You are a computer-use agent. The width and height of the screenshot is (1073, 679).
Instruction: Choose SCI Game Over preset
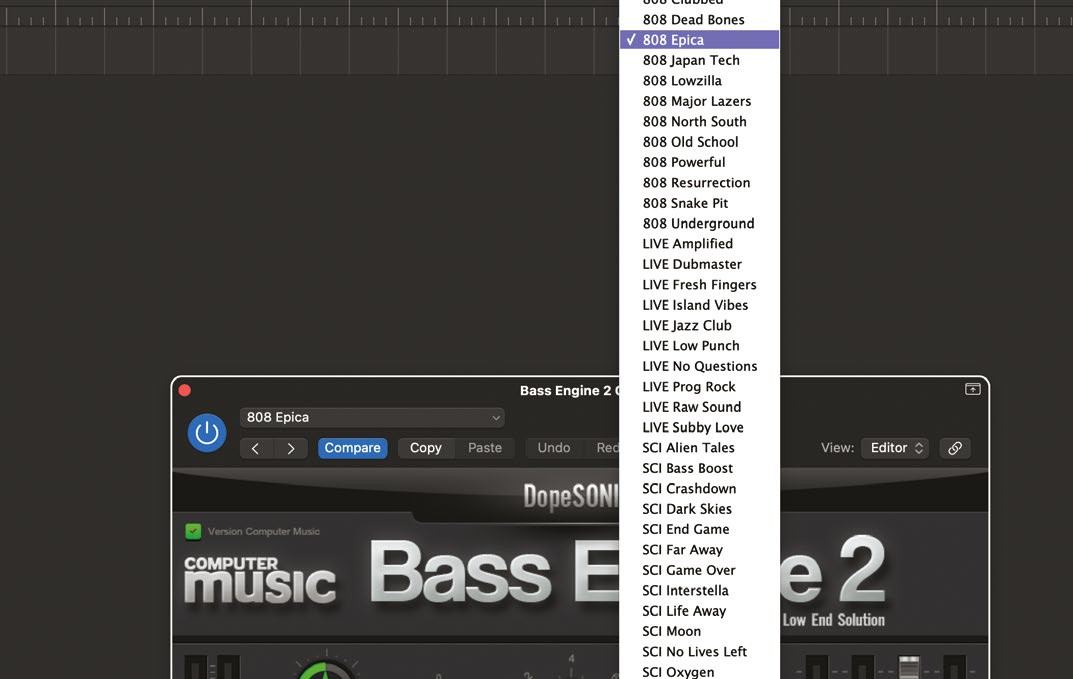699,570
